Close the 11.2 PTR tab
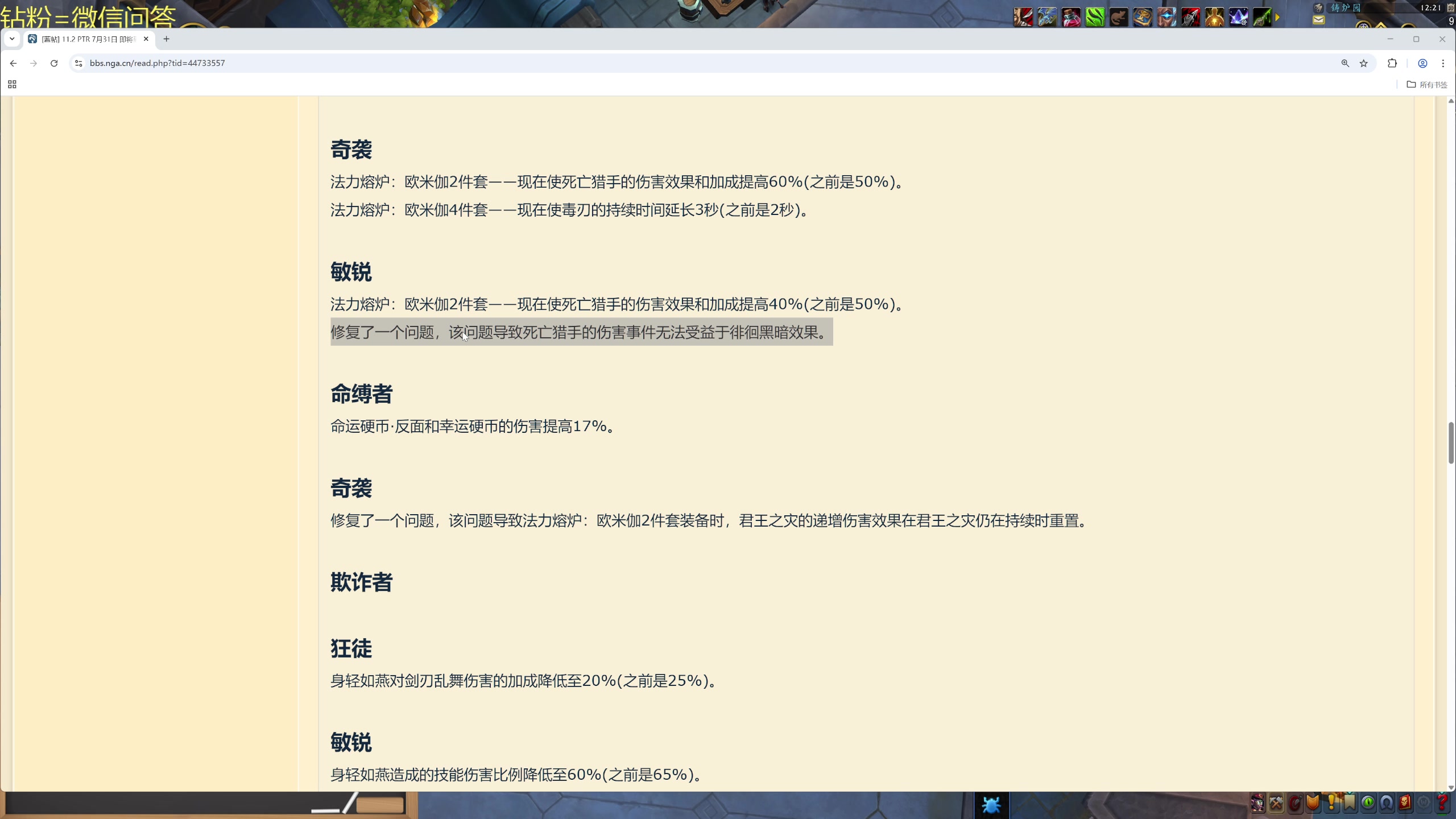 coord(146,39)
